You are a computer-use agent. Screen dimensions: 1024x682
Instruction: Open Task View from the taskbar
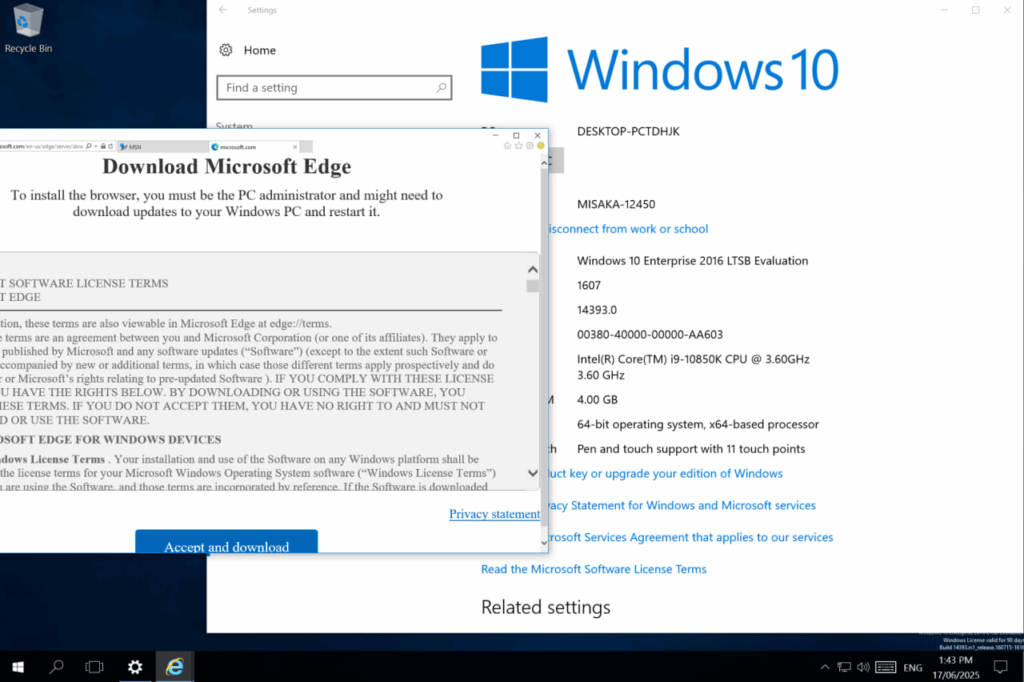coord(95,666)
